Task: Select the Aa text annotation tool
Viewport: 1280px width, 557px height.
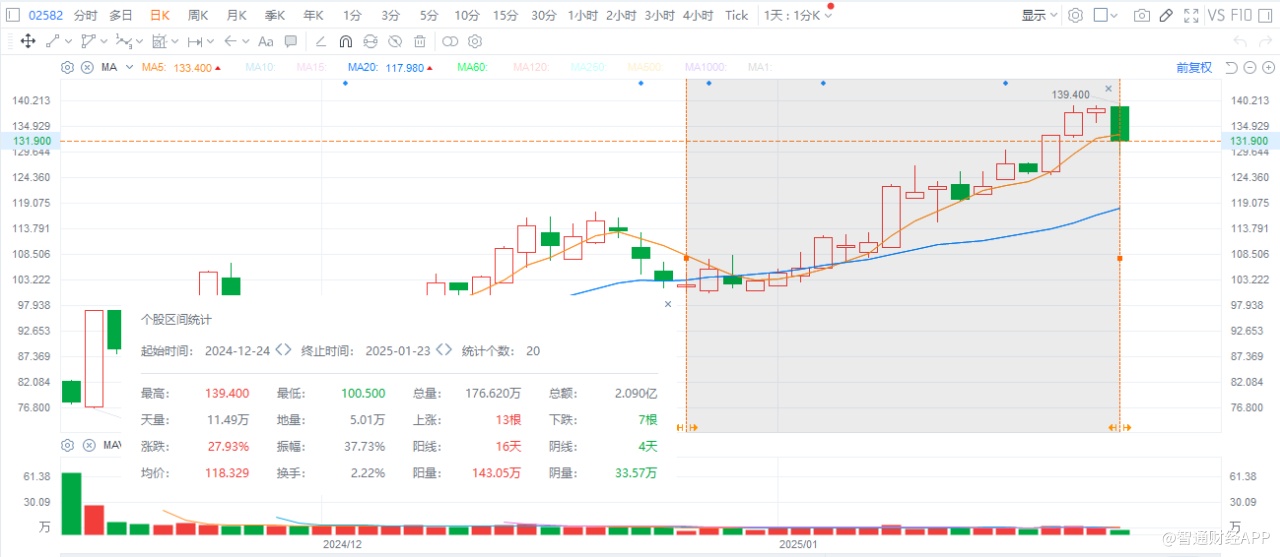Action: click(265, 41)
